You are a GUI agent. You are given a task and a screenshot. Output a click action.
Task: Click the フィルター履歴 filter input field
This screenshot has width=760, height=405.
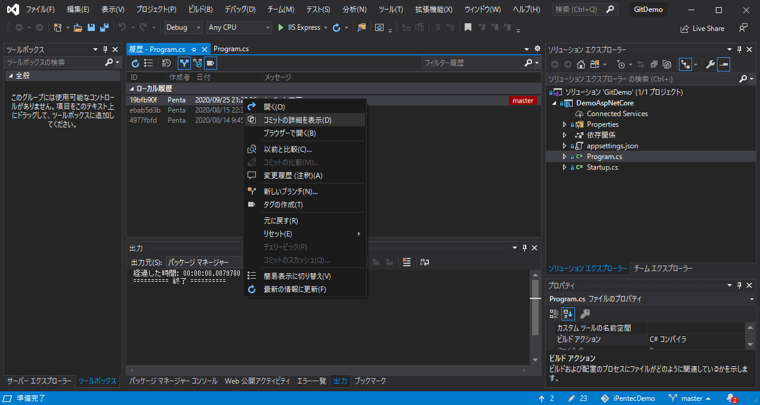coord(470,63)
